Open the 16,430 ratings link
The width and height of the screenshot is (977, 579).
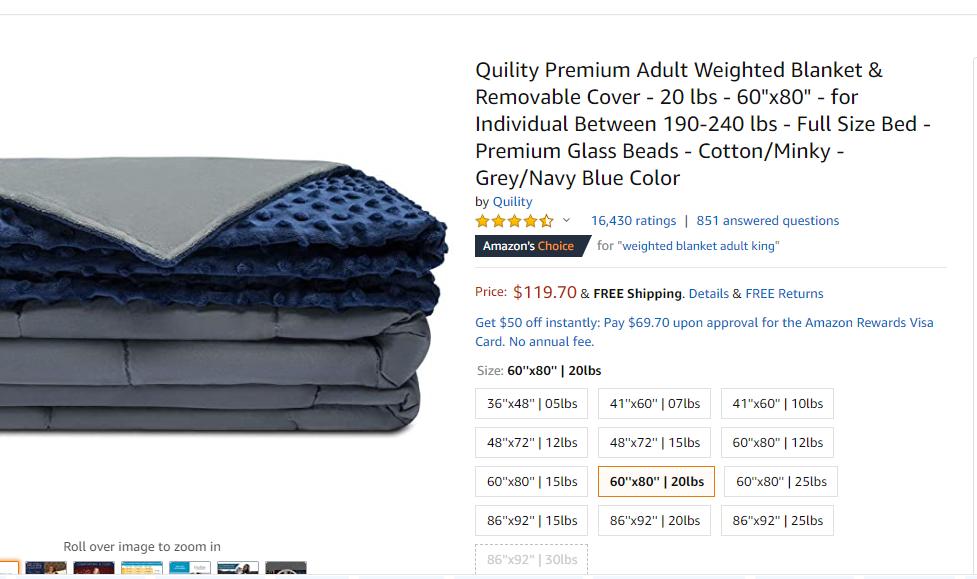(x=633, y=221)
